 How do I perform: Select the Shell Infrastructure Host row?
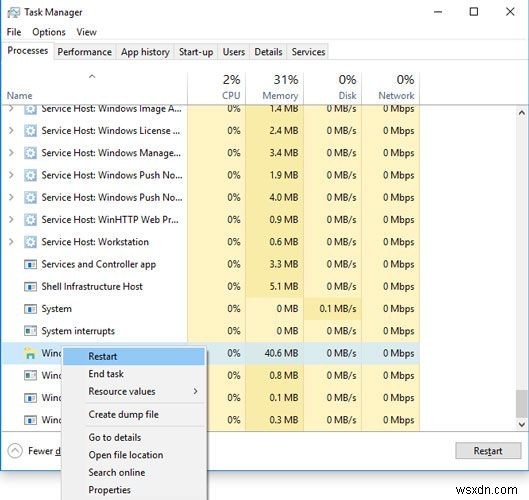(x=211, y=286)
